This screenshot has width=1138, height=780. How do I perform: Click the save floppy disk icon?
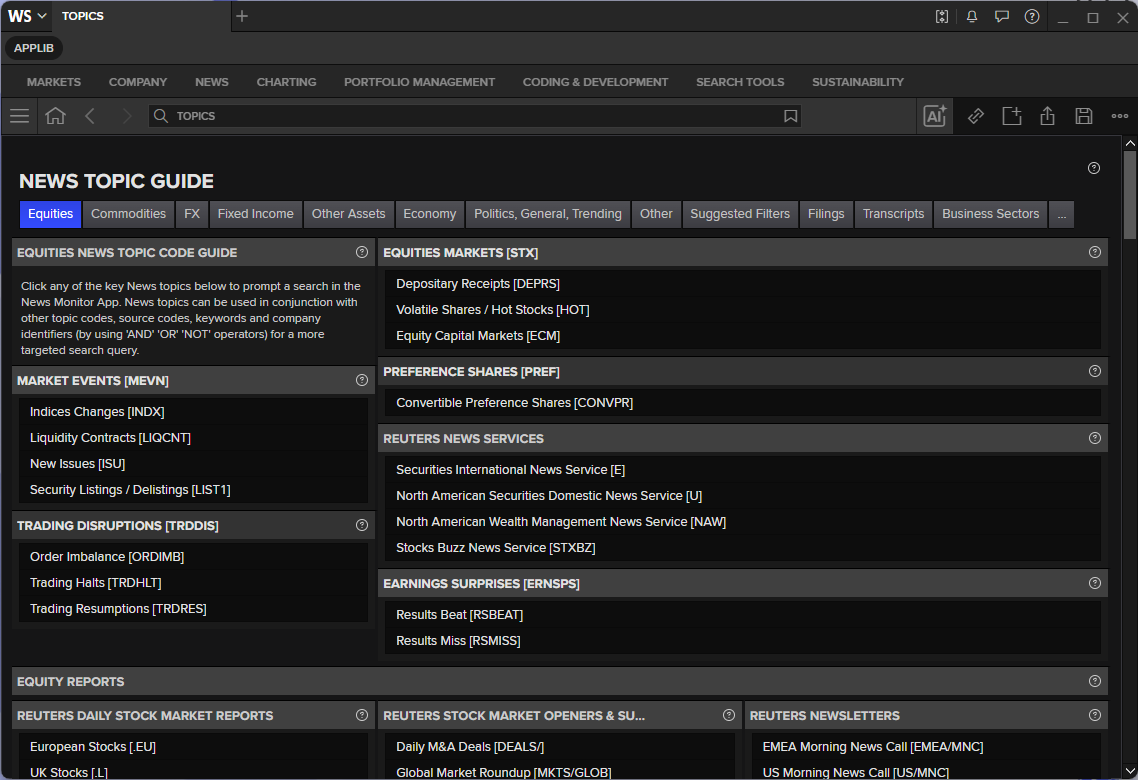1084,116
